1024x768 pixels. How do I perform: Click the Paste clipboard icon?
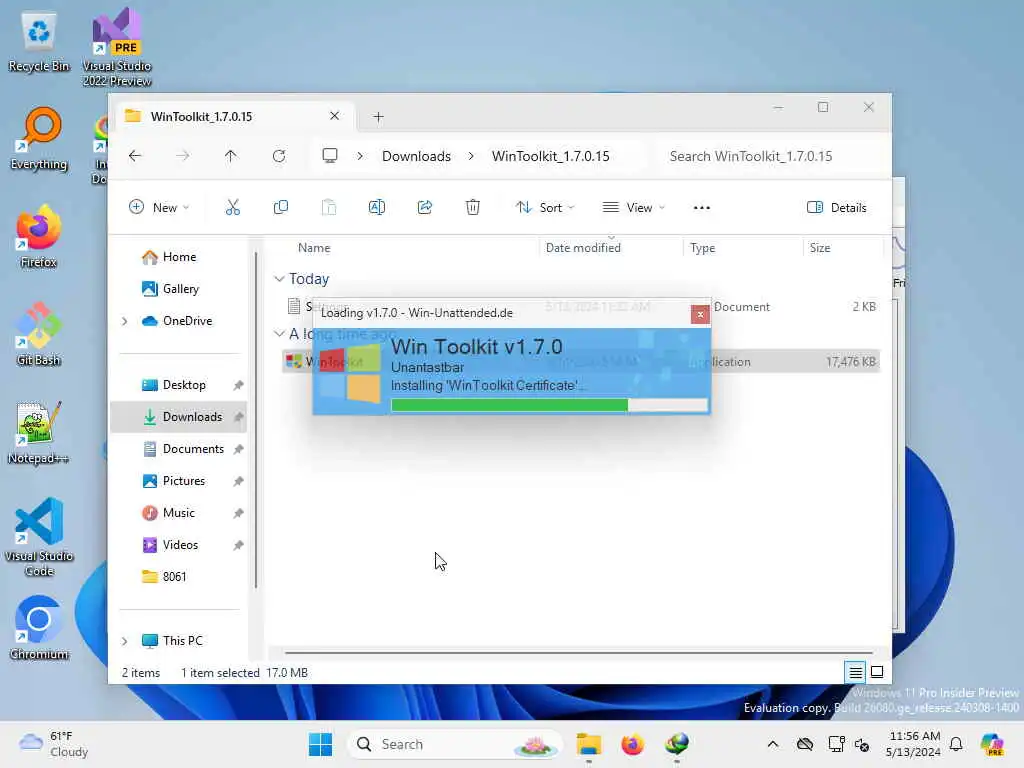329,208
